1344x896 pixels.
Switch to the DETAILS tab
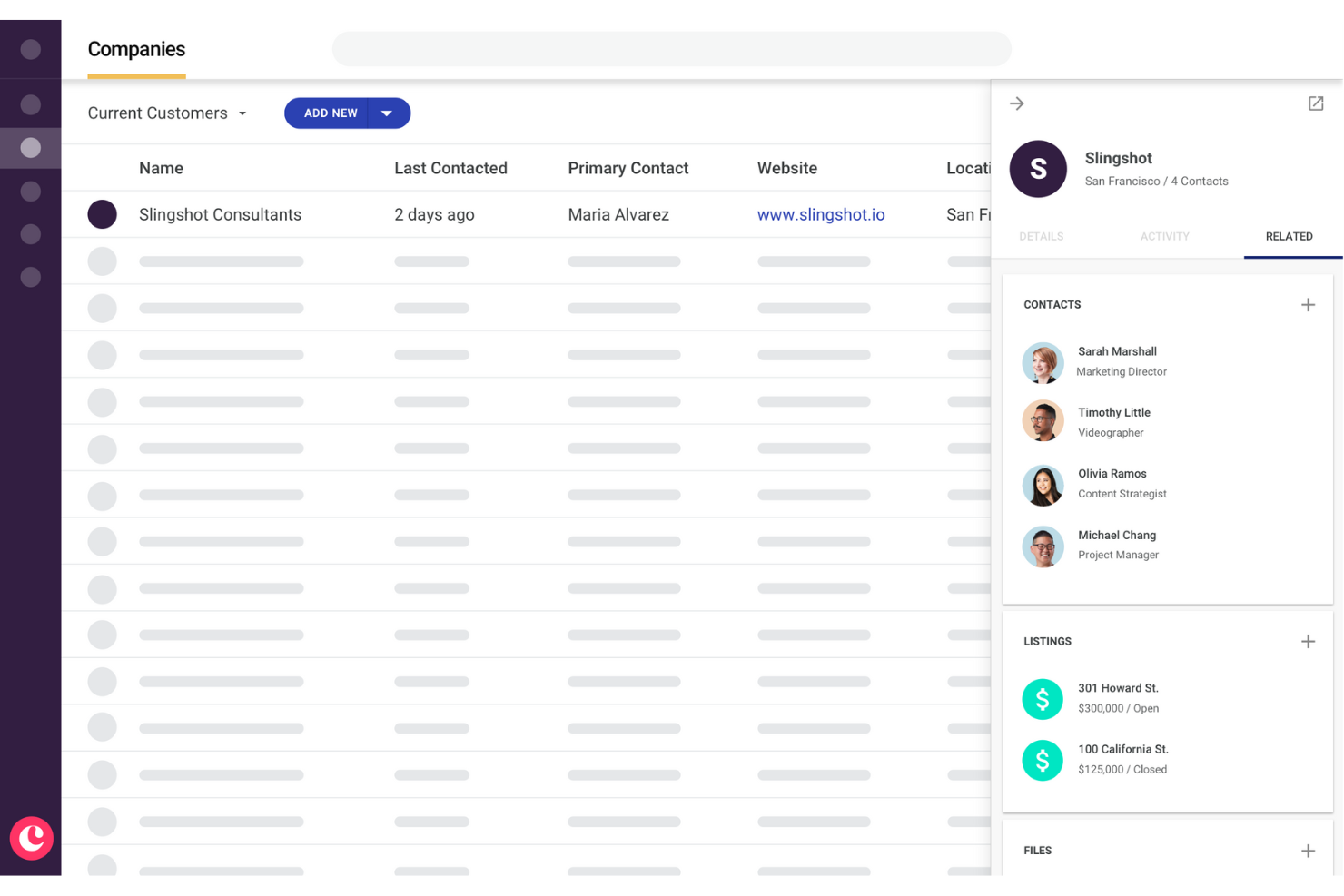(x=1041, y=236)
